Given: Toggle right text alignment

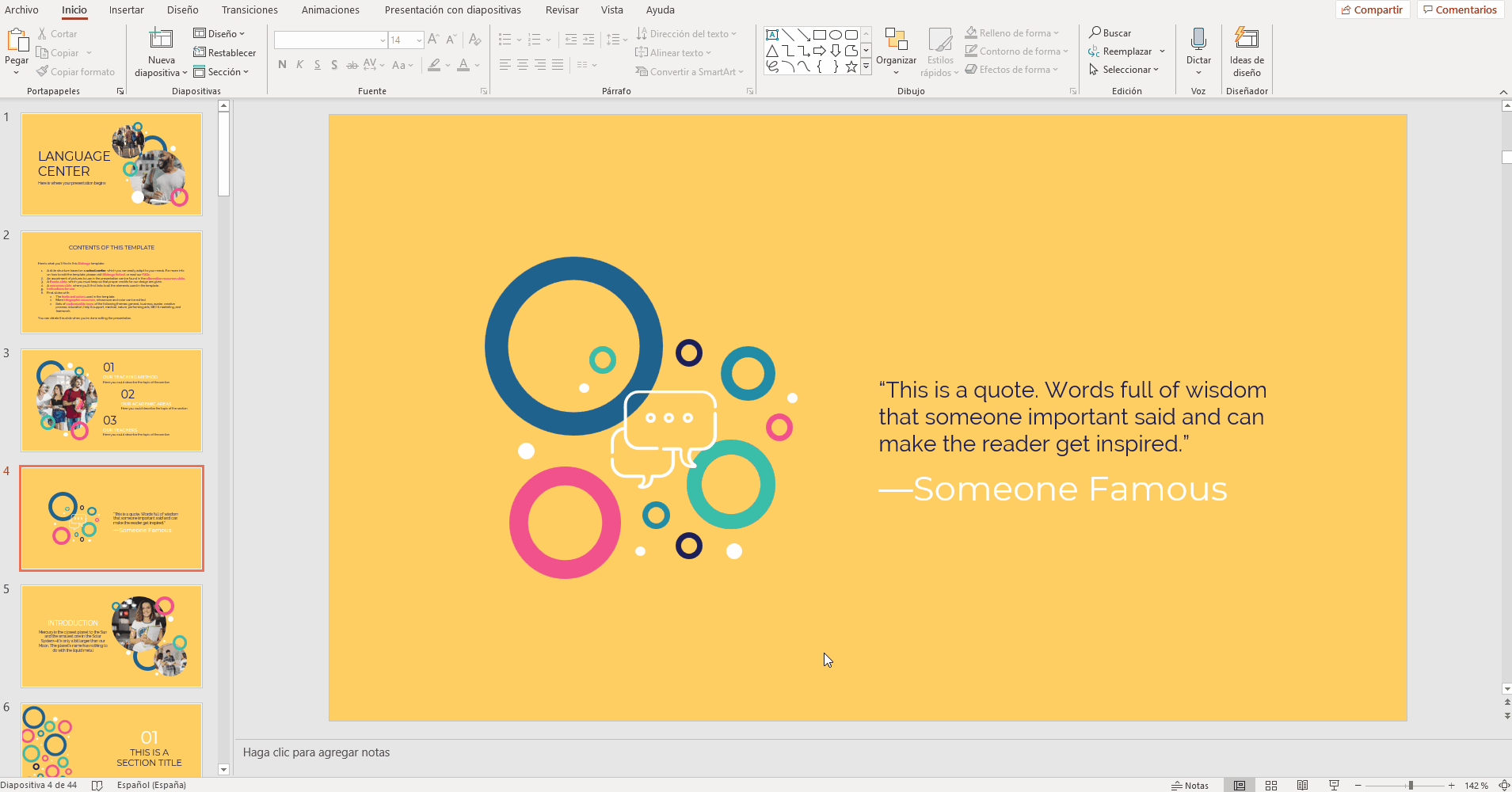Looking at the screenshot, I should pos(539,65).
